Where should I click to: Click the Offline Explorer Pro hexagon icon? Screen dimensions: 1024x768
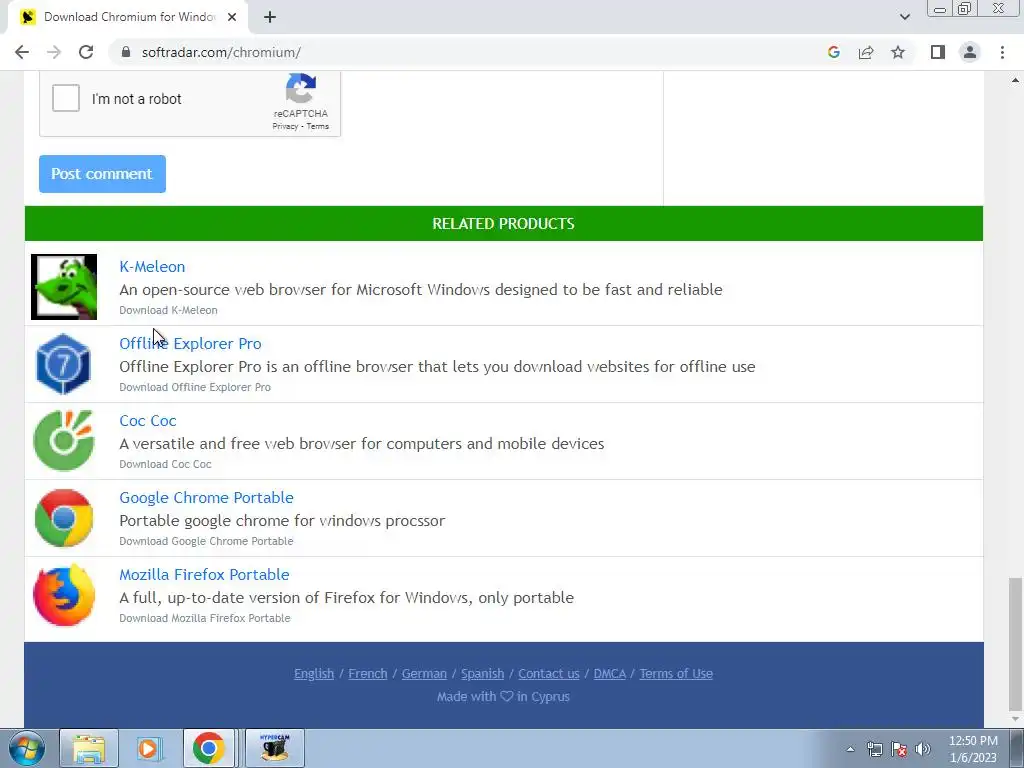coord(63,364)
